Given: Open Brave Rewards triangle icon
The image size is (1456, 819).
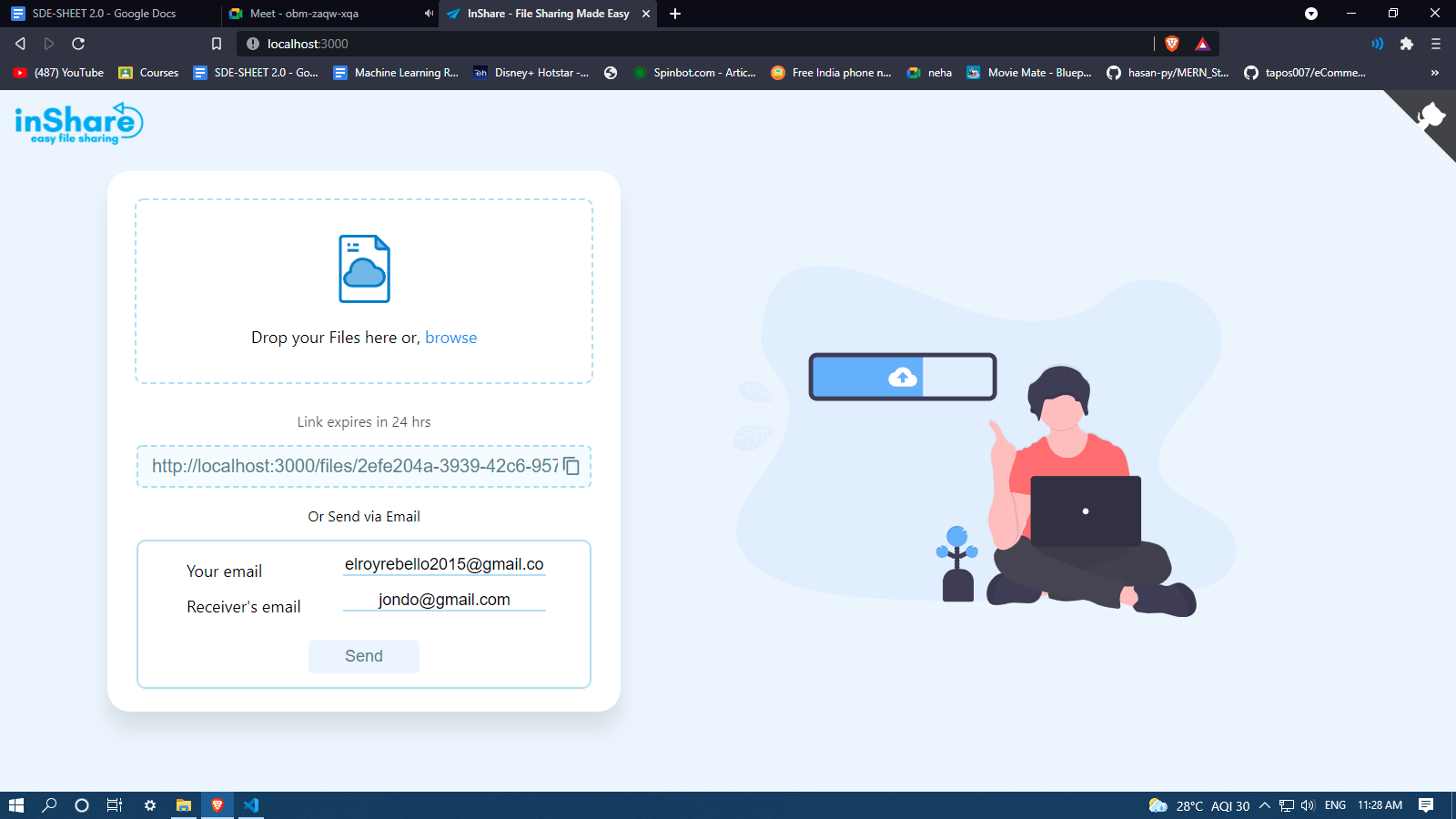Looking at the screenshot, I should tap(1202, 44).
